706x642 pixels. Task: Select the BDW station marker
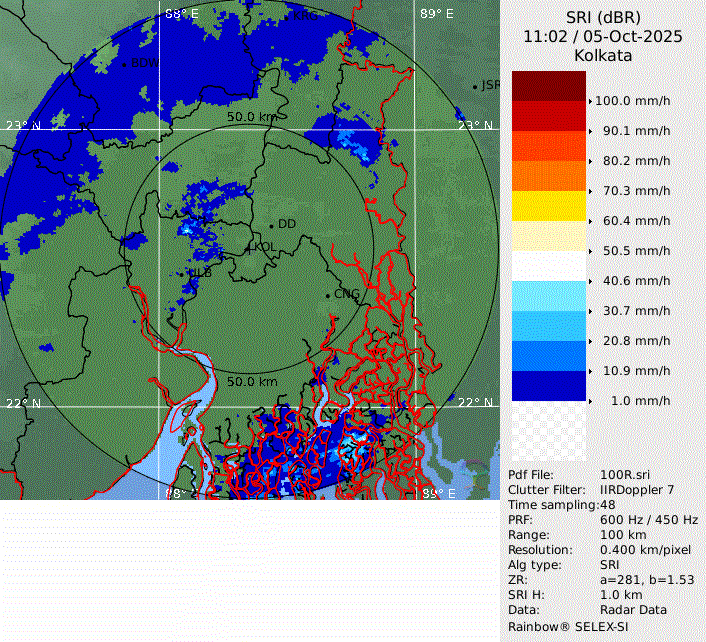[124, 64]
